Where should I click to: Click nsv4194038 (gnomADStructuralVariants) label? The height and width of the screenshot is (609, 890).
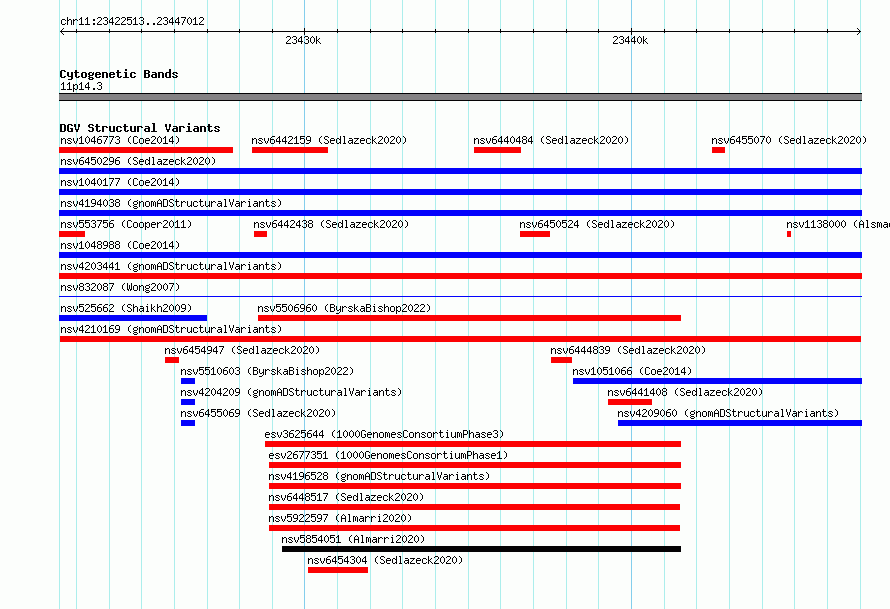[171, 203]
